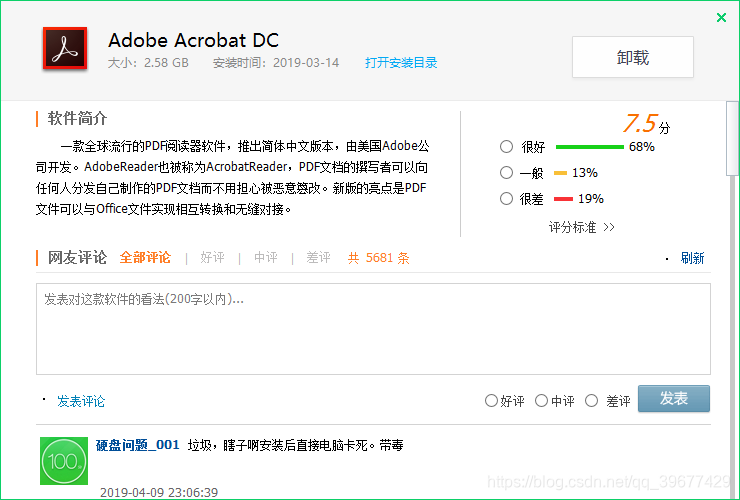Image resolution: width=740 pixels, height=500 pixels.
Task: Close the software details window
Action: pyautogui.click(x=721, y=18)
